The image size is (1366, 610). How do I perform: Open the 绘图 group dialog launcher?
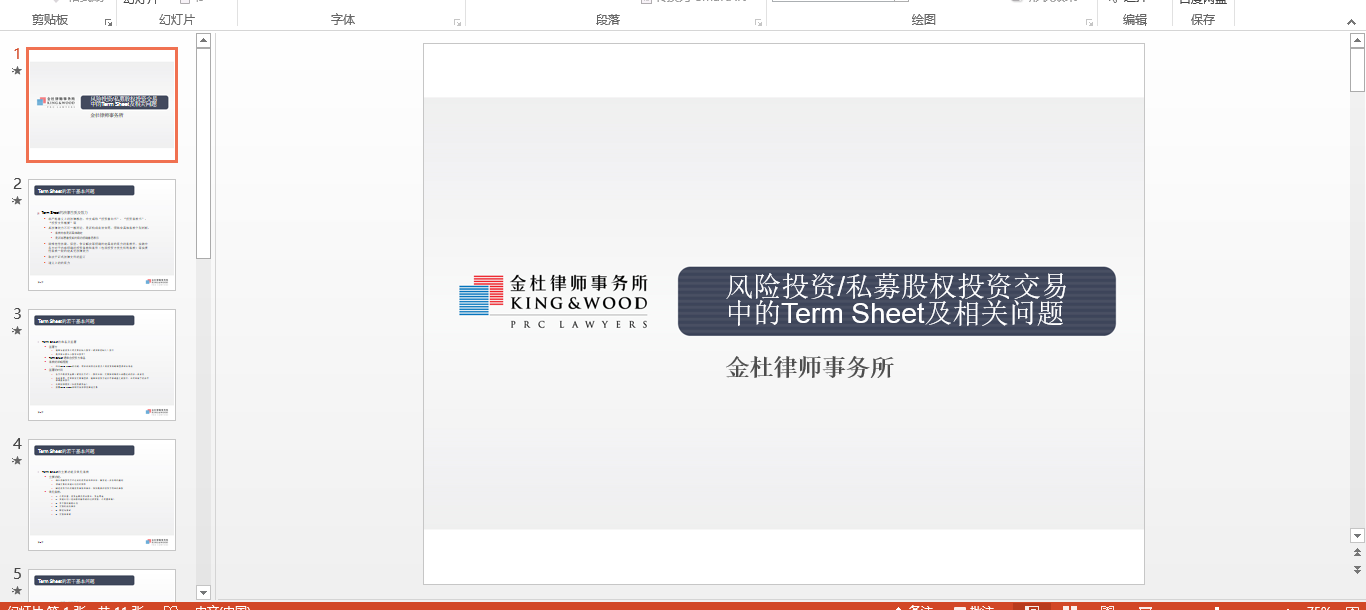1090,21
